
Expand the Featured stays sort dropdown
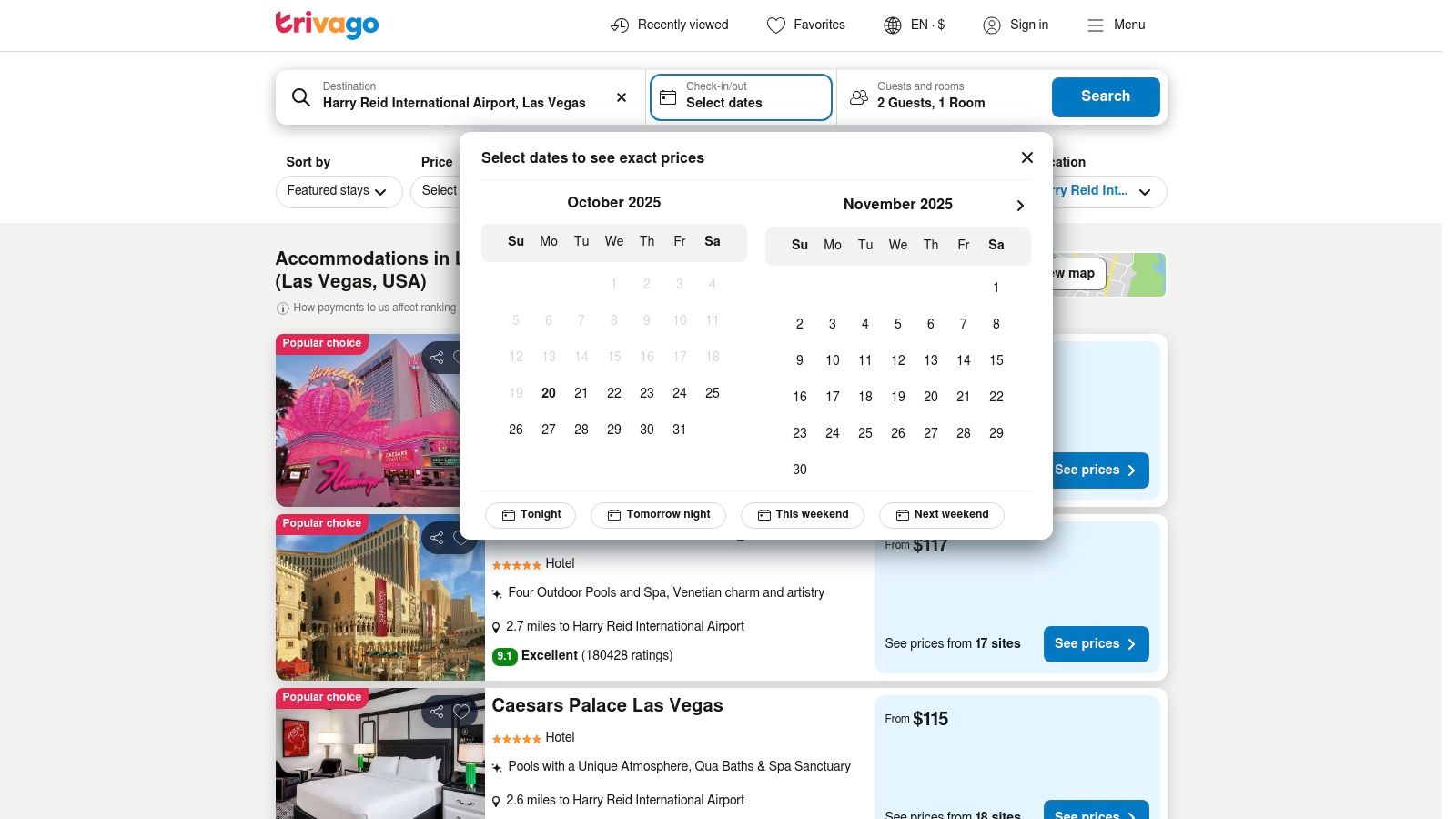339,191
